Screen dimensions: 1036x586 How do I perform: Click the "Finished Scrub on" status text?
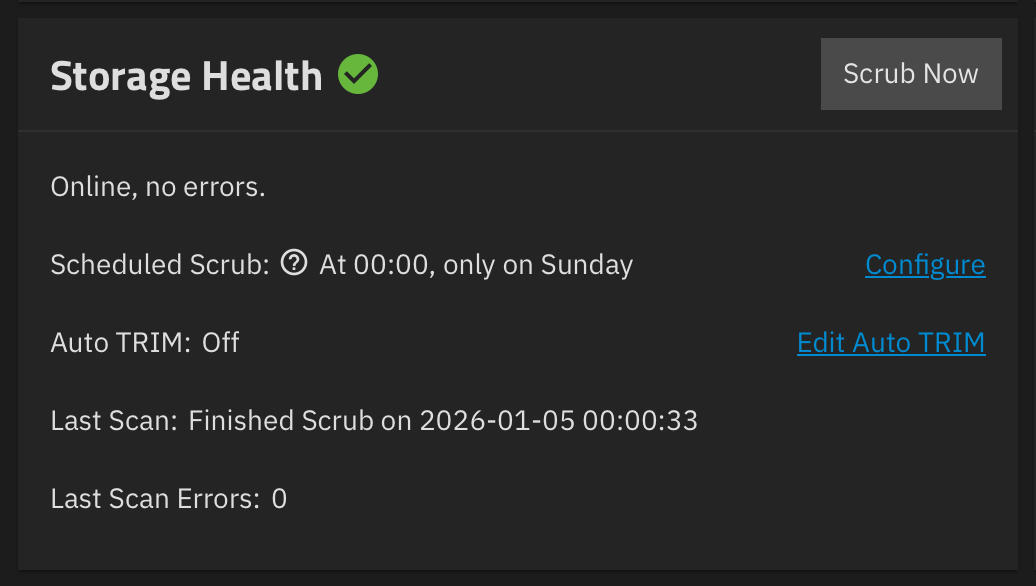tap(300, 421)
